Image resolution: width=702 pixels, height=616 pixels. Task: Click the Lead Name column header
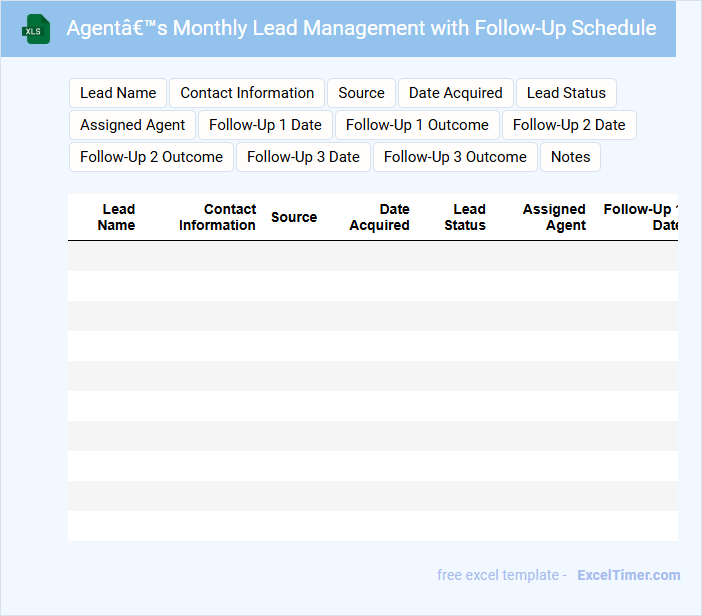tap(117, 217)
